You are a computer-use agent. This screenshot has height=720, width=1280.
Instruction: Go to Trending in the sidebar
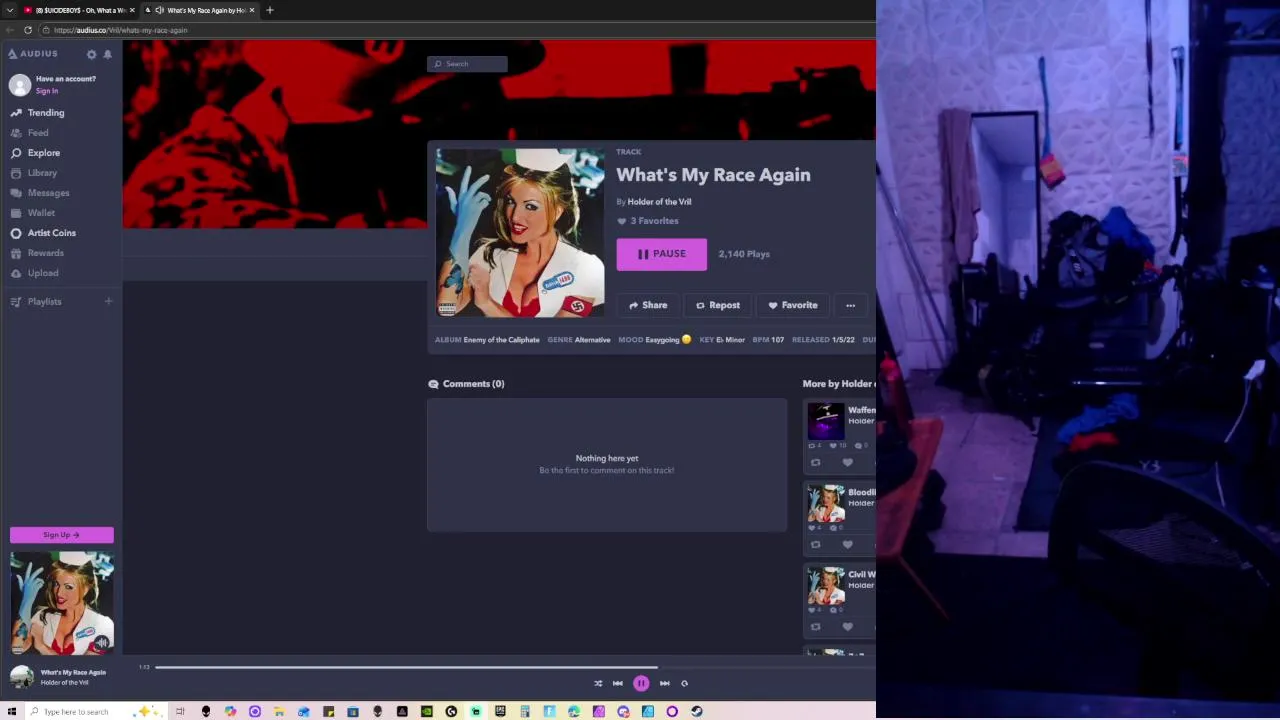point(46,113)
